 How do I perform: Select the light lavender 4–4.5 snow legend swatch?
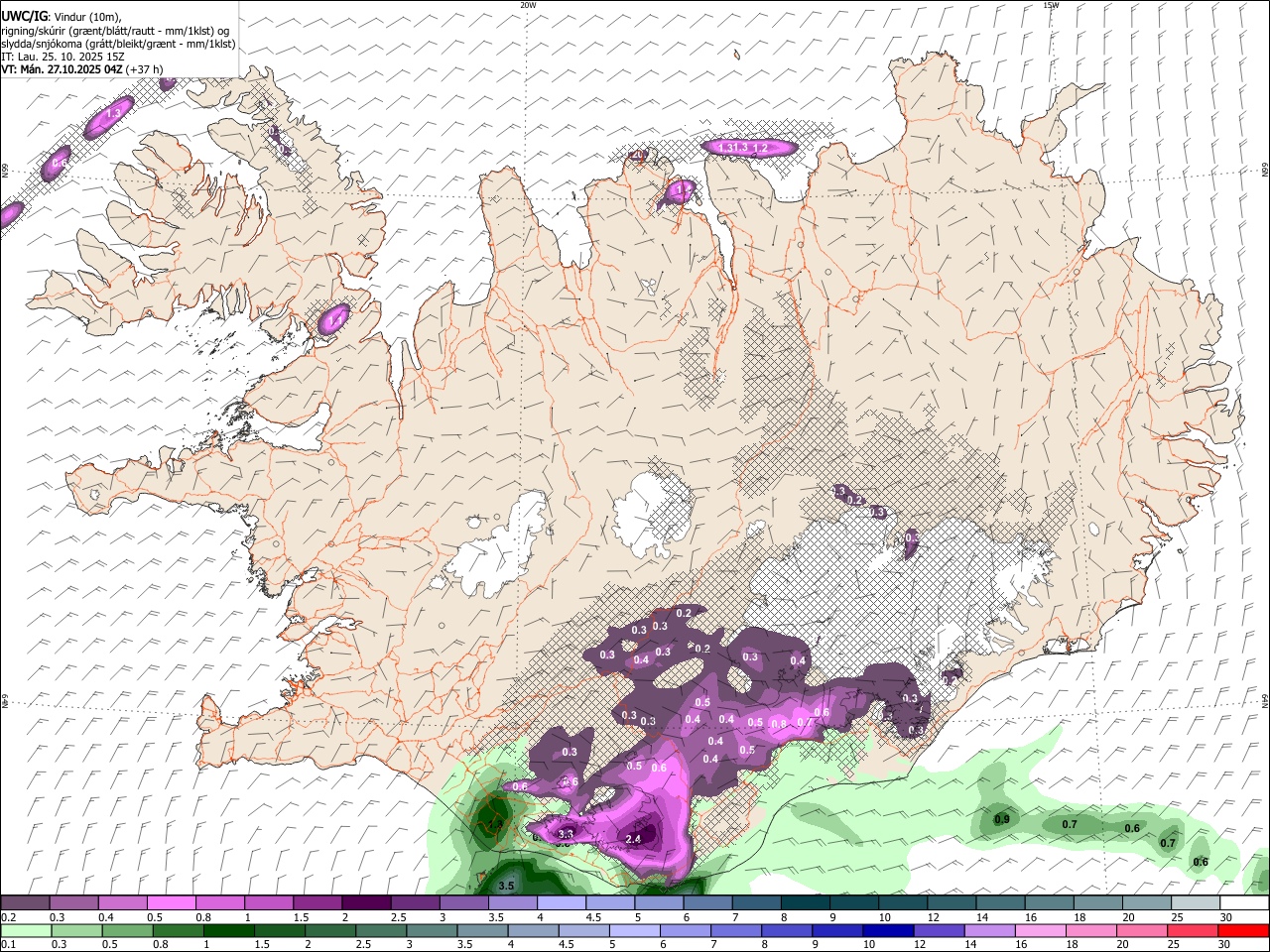pyautogui.click(x=561, y=903)
